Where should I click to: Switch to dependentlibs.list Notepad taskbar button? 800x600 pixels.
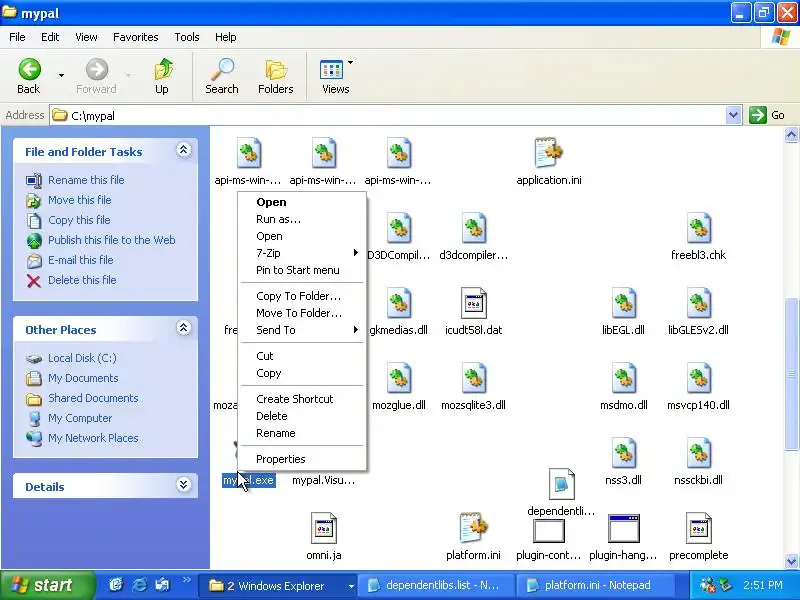coord(436,586)
